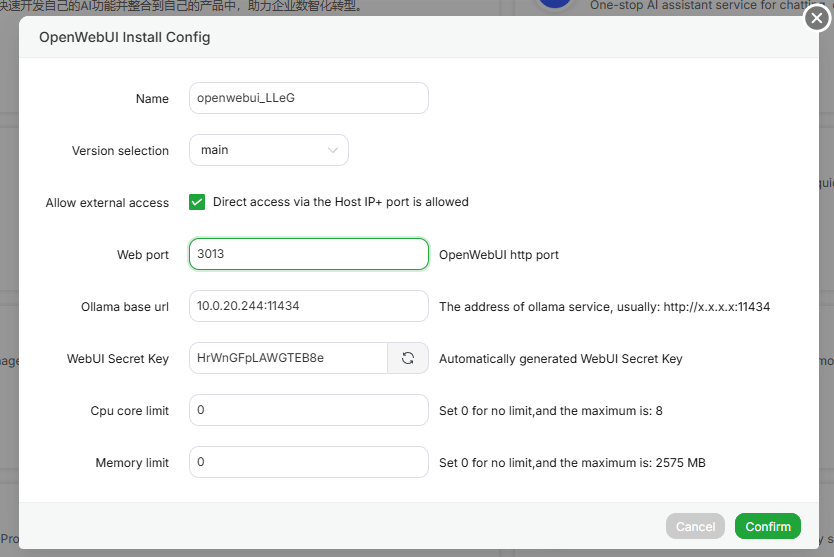The image size is (834, 557).
Task: Click the dialog title 'OpenWebUI Install Config'
Action: 124,37
